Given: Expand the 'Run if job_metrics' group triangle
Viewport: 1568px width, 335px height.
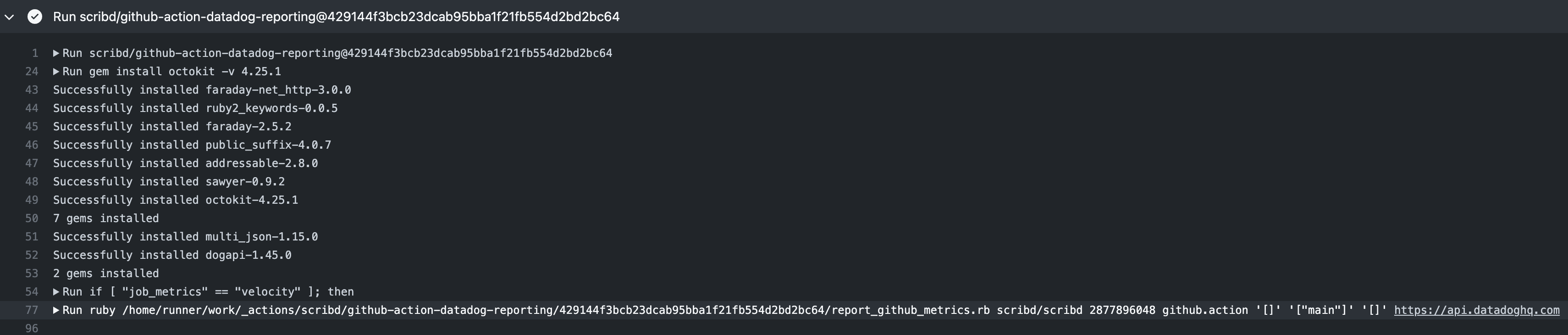Looking at the screenshot, I should (x=56, y=292).
